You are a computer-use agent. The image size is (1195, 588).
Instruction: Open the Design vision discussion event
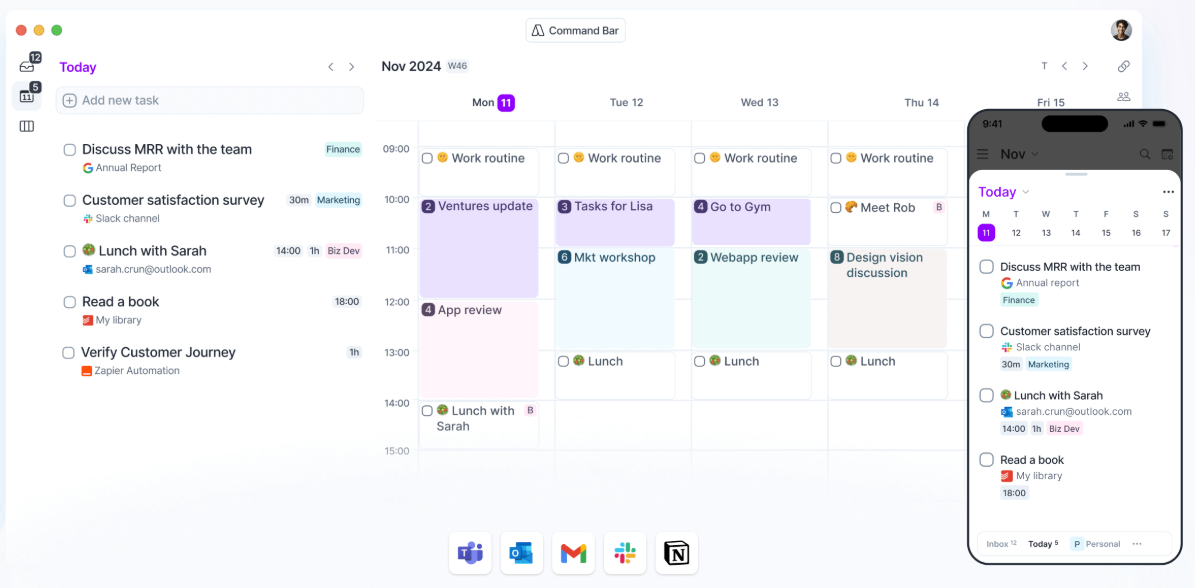click(x=887, y=298)
